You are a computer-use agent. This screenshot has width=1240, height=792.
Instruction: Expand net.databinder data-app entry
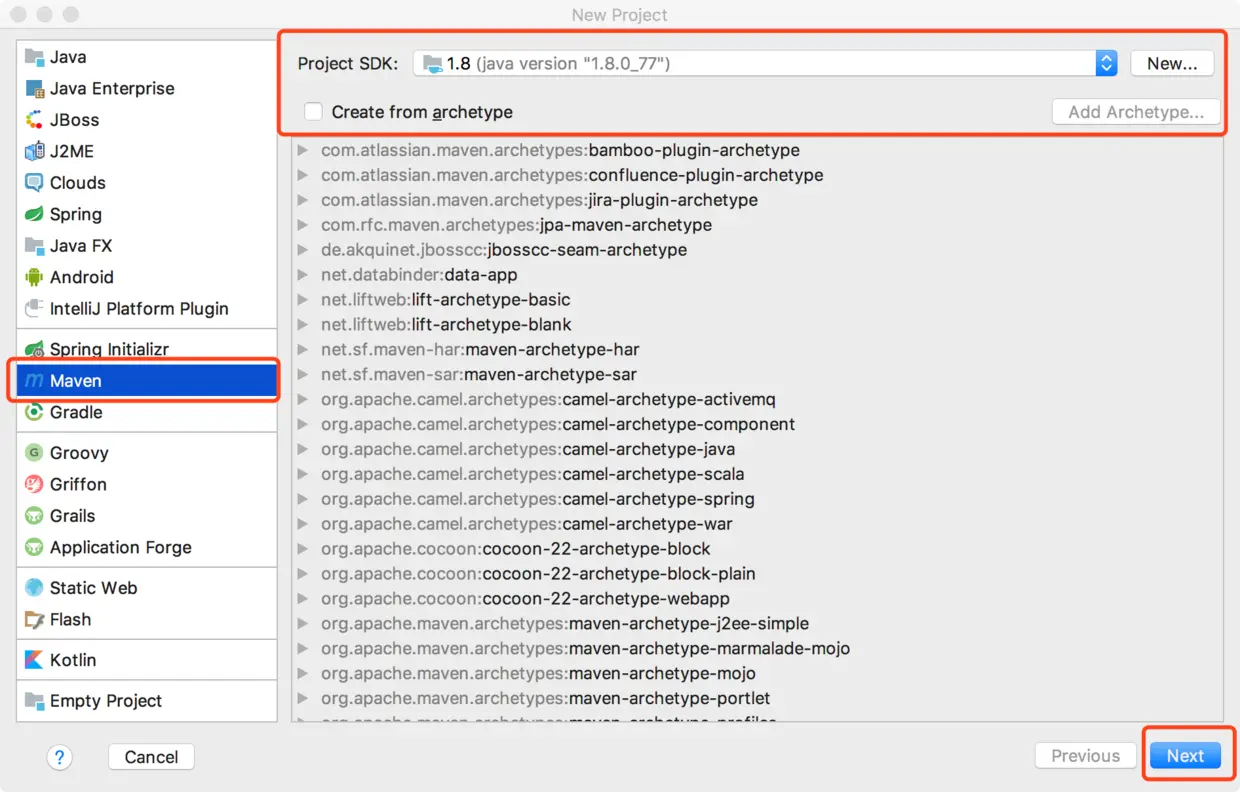(303, 274)
